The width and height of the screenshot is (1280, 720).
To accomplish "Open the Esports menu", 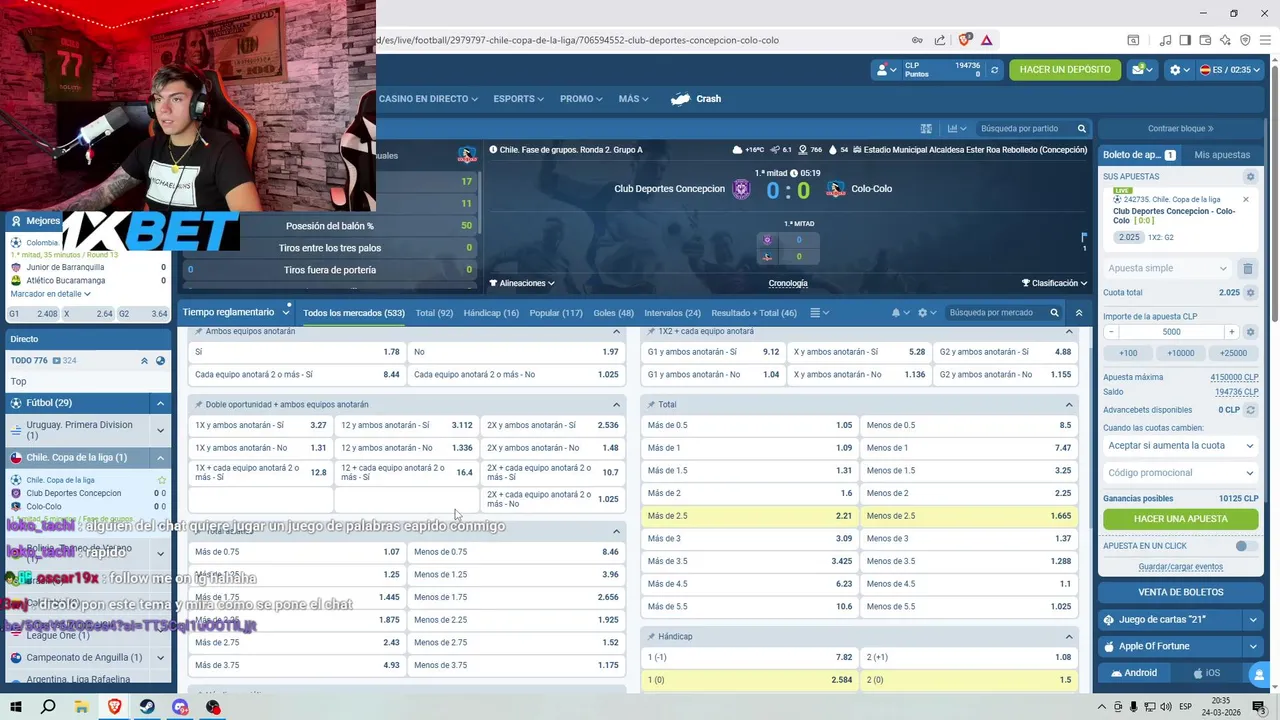I will (518, 99).
